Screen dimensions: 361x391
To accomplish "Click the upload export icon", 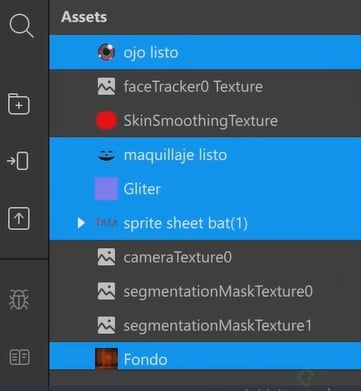I will pos(19,219).
